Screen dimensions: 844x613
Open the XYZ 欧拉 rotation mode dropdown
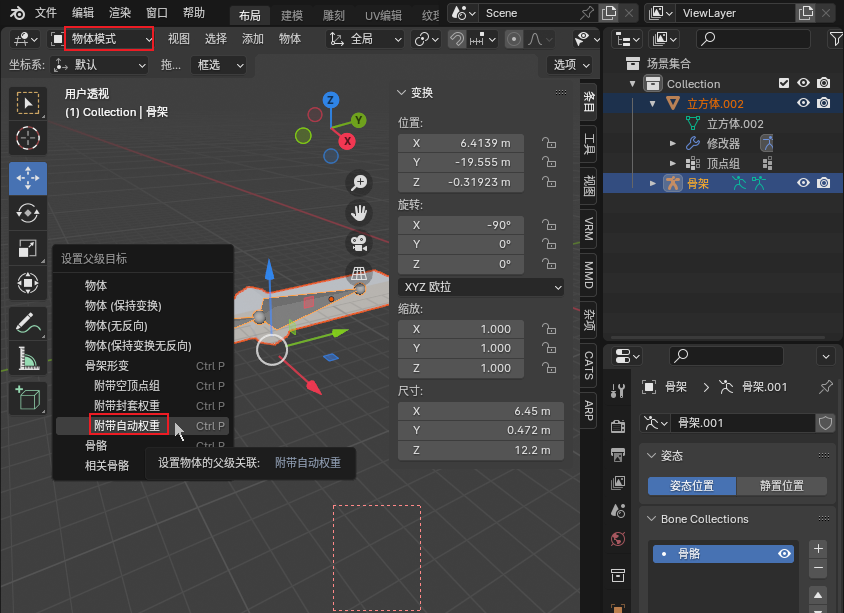[x=481, y=287]
